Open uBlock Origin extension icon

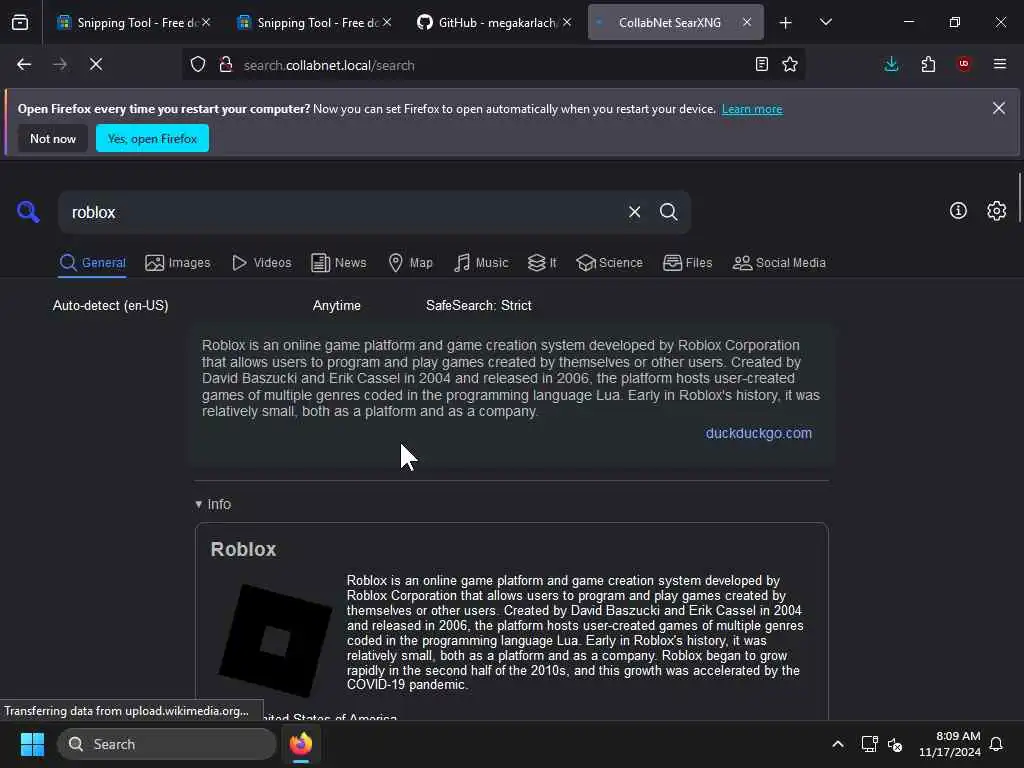964,64
